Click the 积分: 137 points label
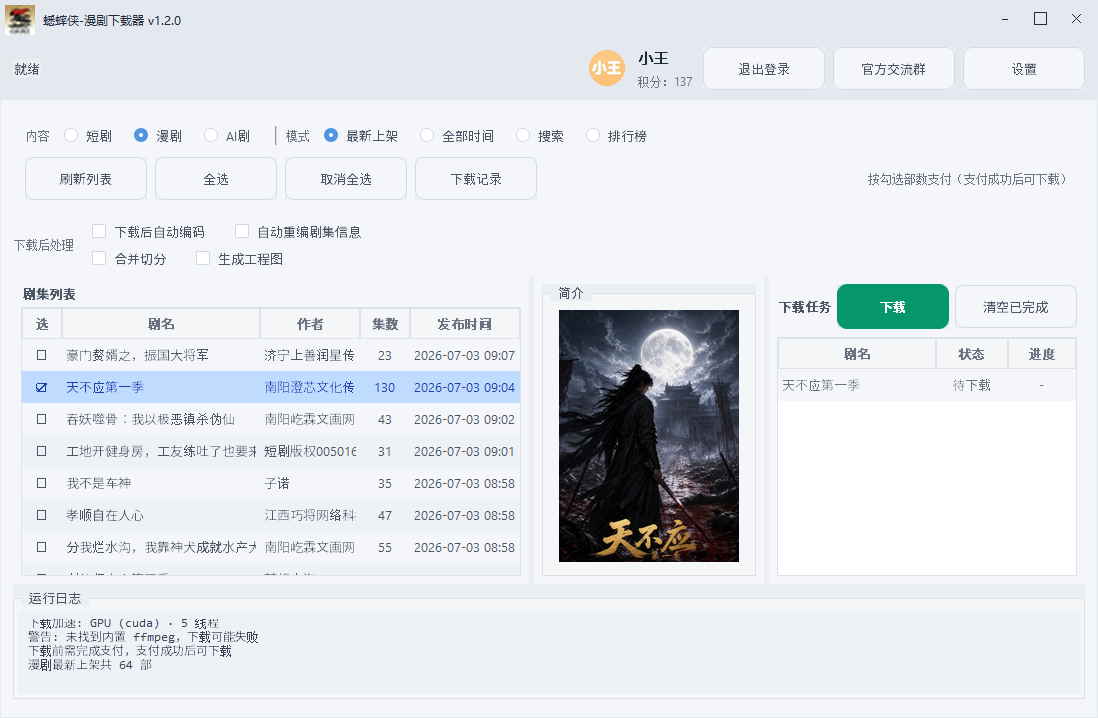Viewport: 1098px width, 718px height. point(665,82)
